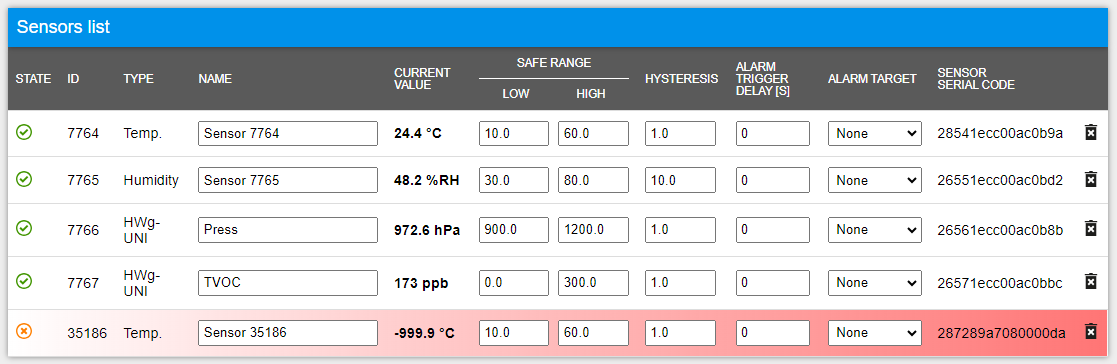Click hysteresis field of sensor 35186
This screenshot has height=364, width=1117.
click(x=680, y=333)
